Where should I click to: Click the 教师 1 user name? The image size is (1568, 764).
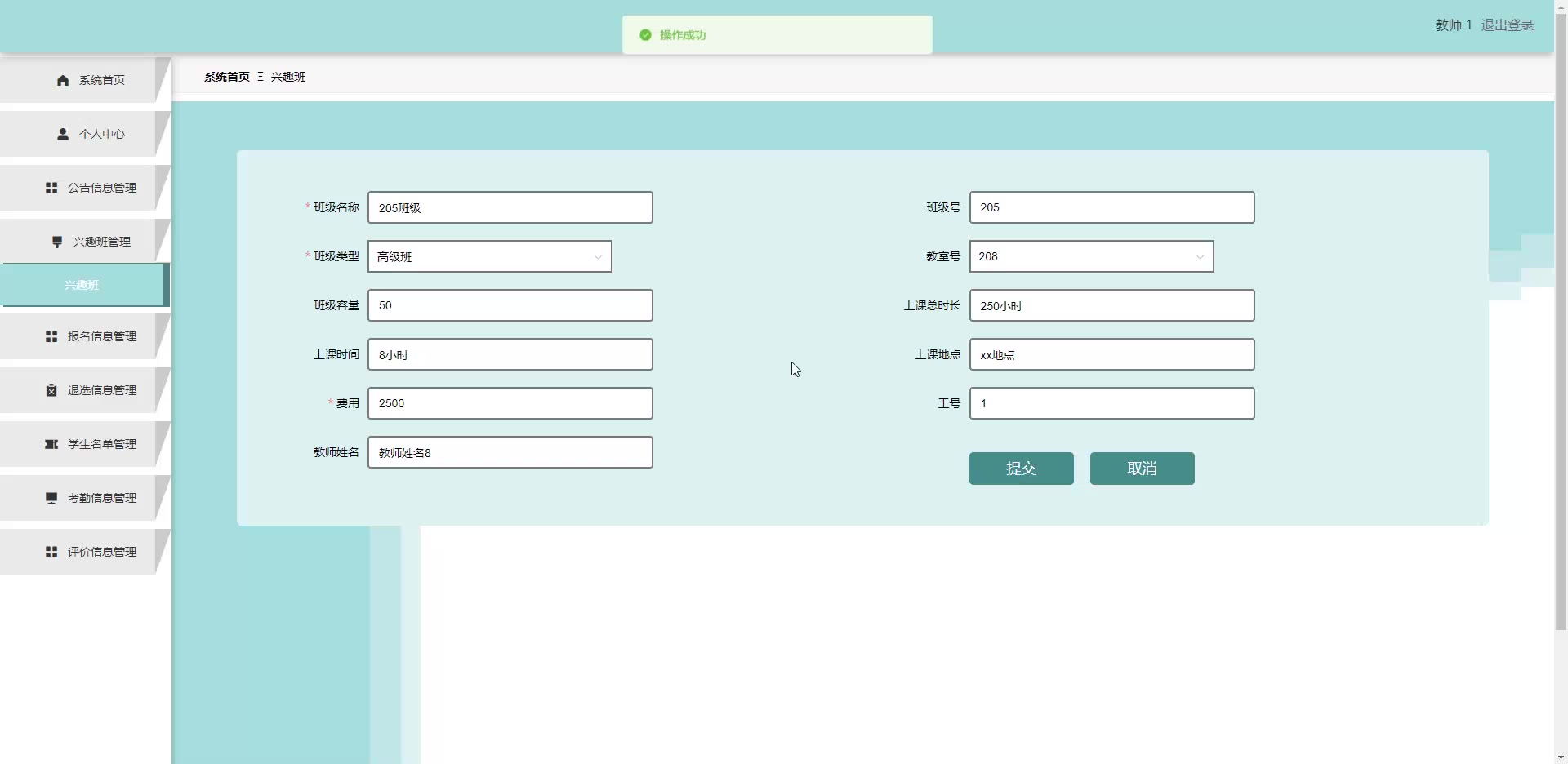[x=1454, y=25]
